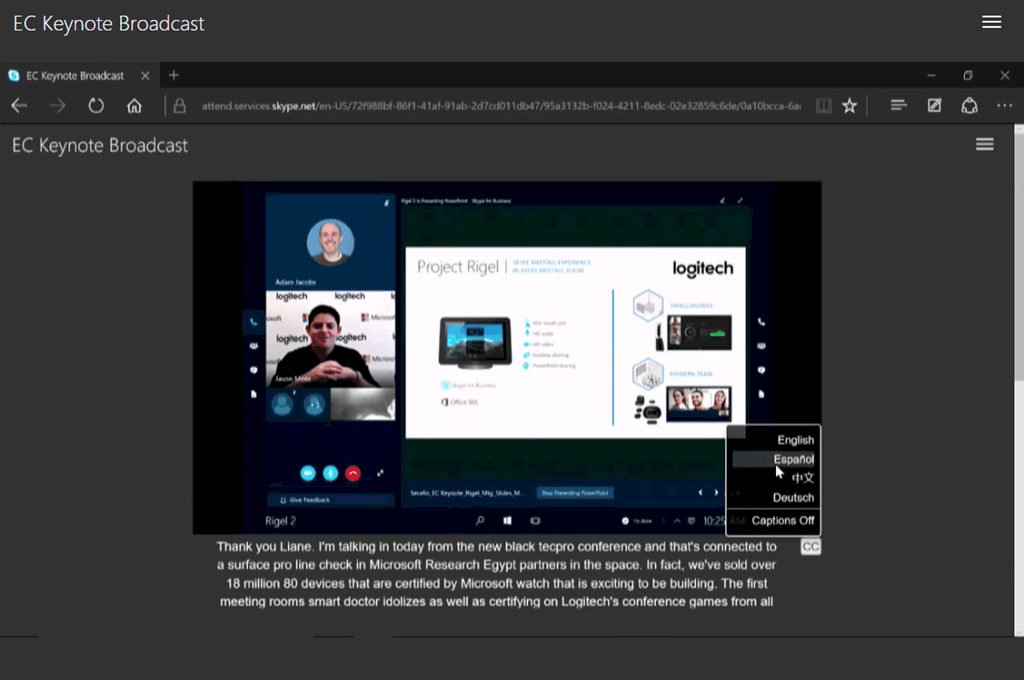Expand the in-page hamburger menu

tap(984, 145)
